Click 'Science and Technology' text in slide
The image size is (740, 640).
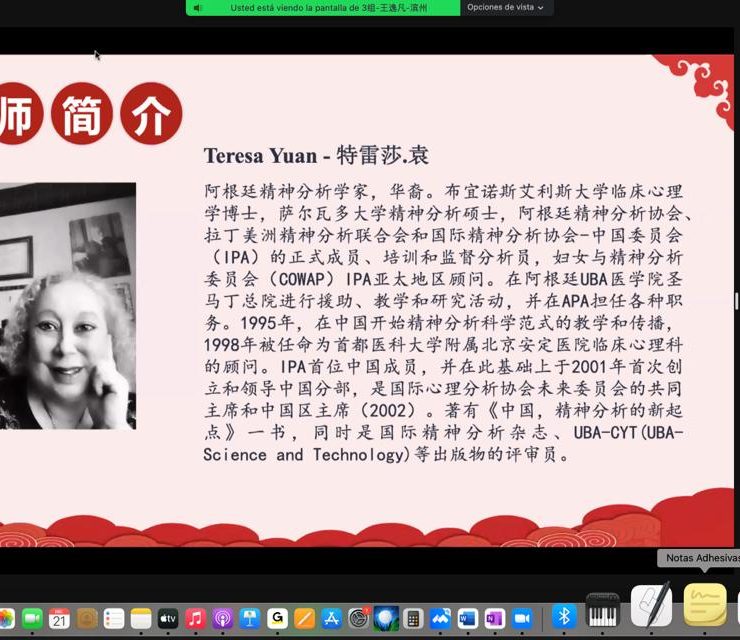[x=303, y=455]
